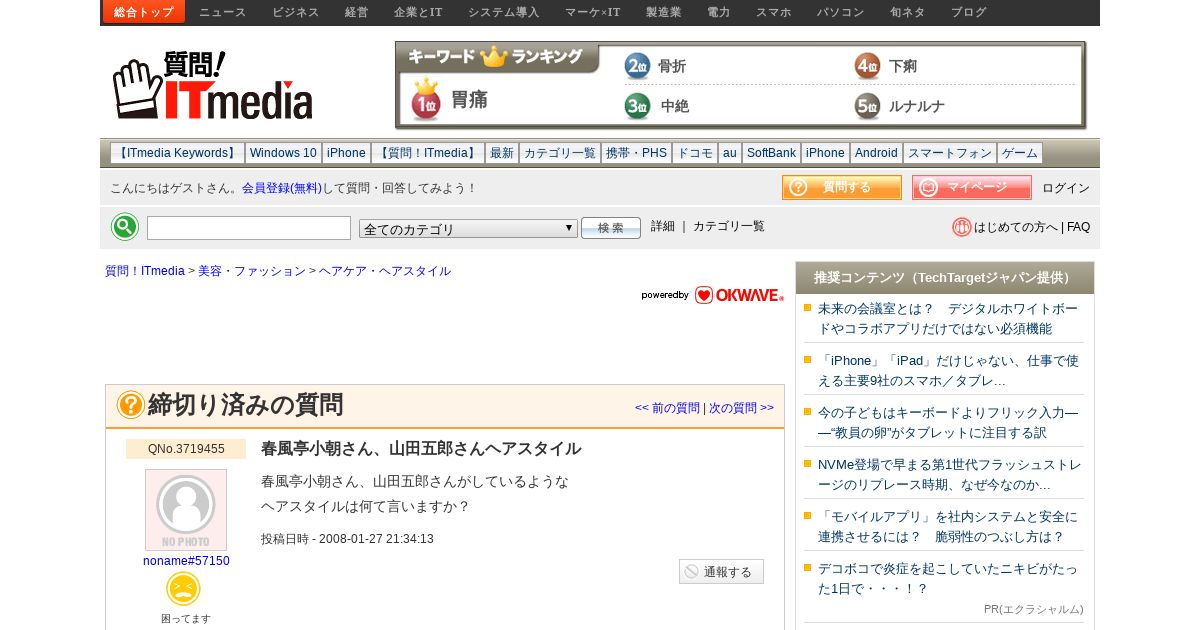The width and height of the screenshot is (1200, 630).
Task: Open the 経営 menu item
Action: click(357, 12)
